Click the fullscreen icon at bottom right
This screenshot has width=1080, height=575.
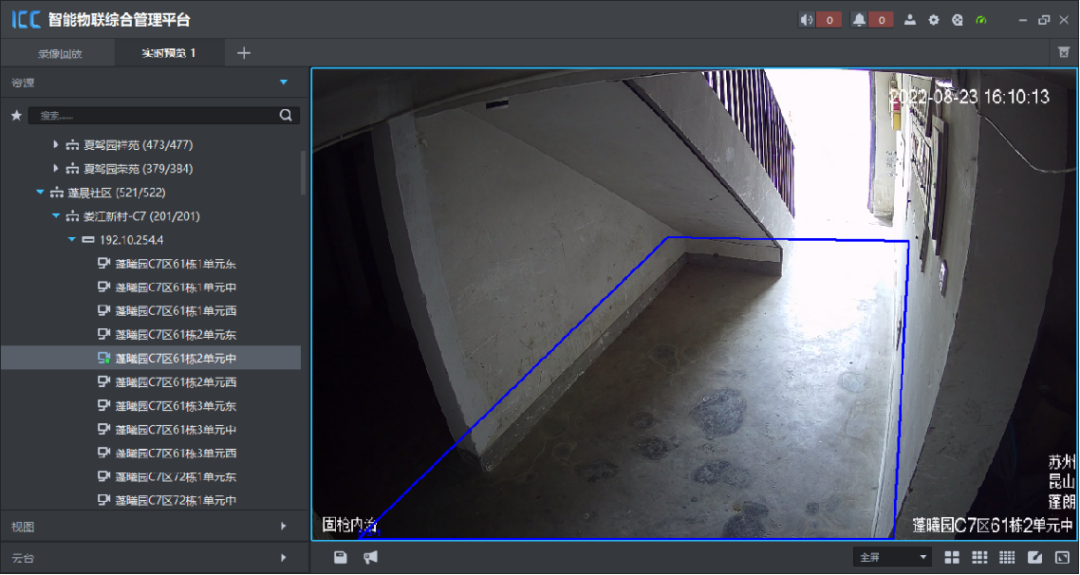[1062, 557]
